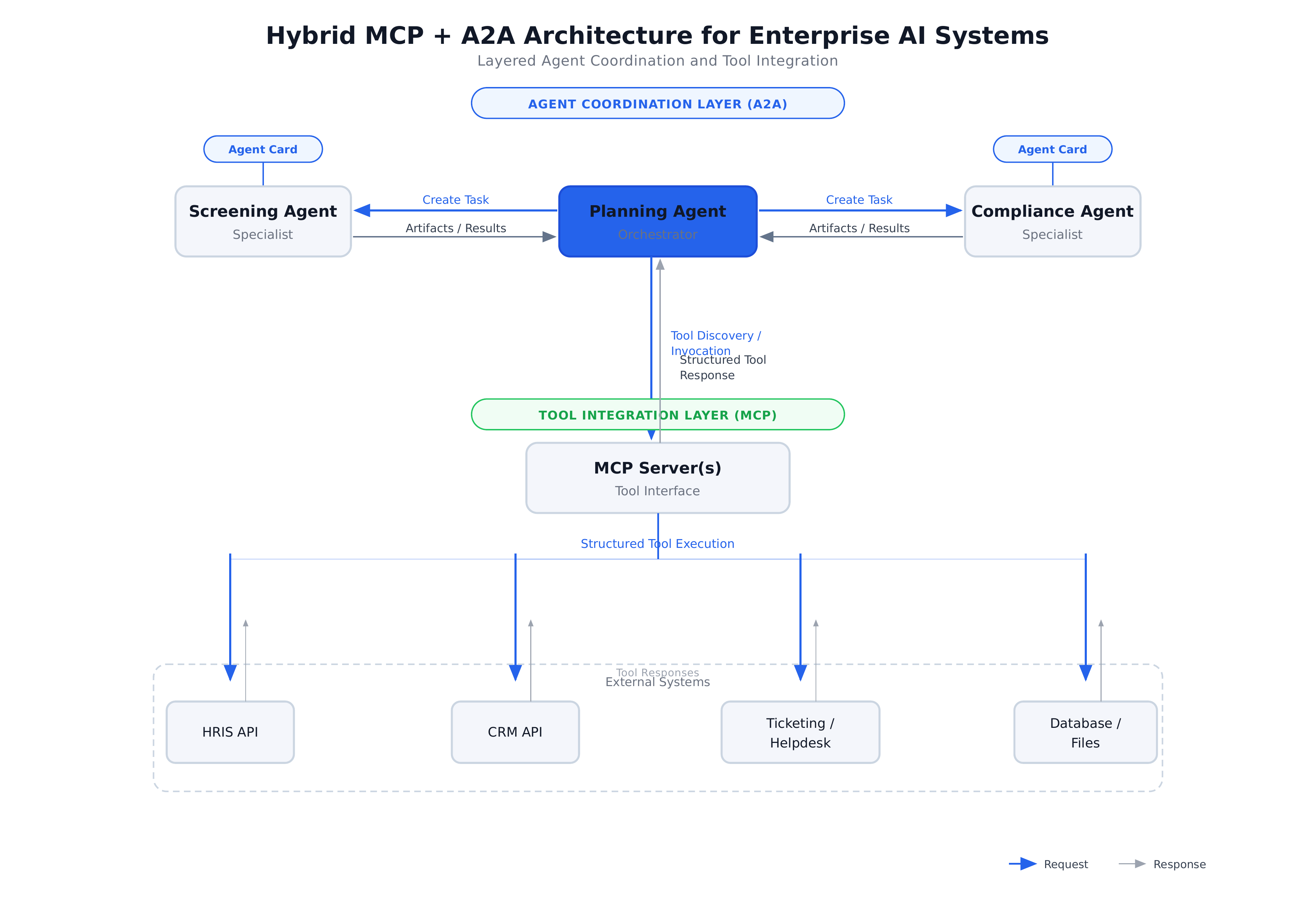Select the Database / Files node
Viewport: 1316px width, 899px height.
coord(1084,732)
